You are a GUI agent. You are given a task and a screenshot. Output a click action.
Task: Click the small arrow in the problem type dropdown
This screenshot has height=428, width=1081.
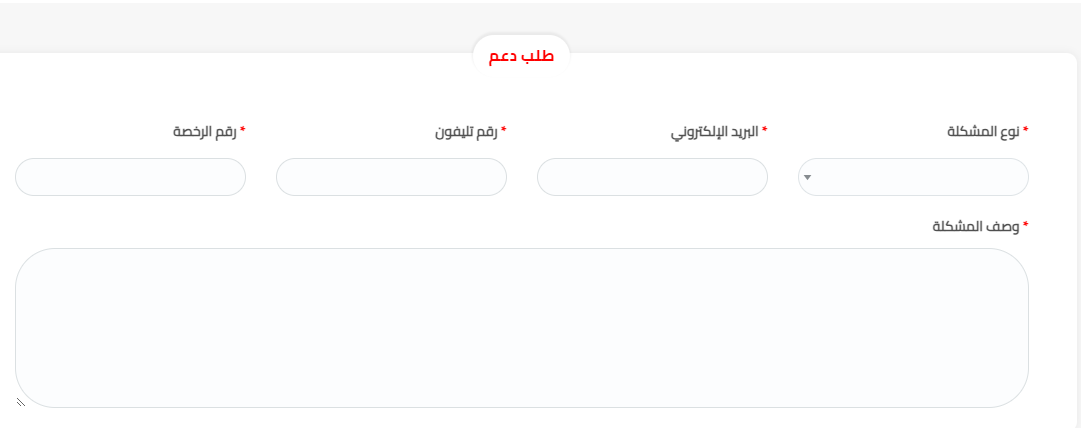pos(808,178)
